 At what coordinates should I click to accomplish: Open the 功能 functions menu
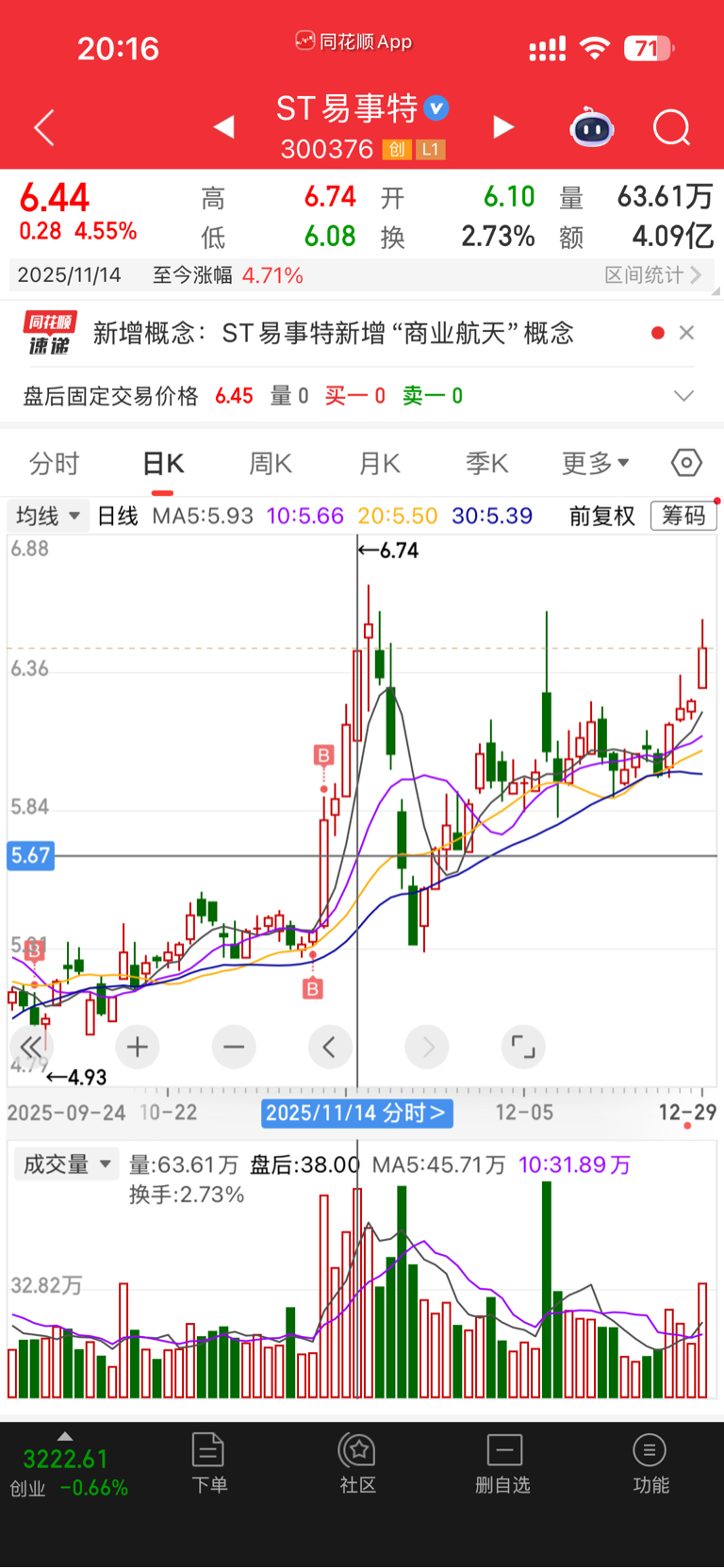650,1463
